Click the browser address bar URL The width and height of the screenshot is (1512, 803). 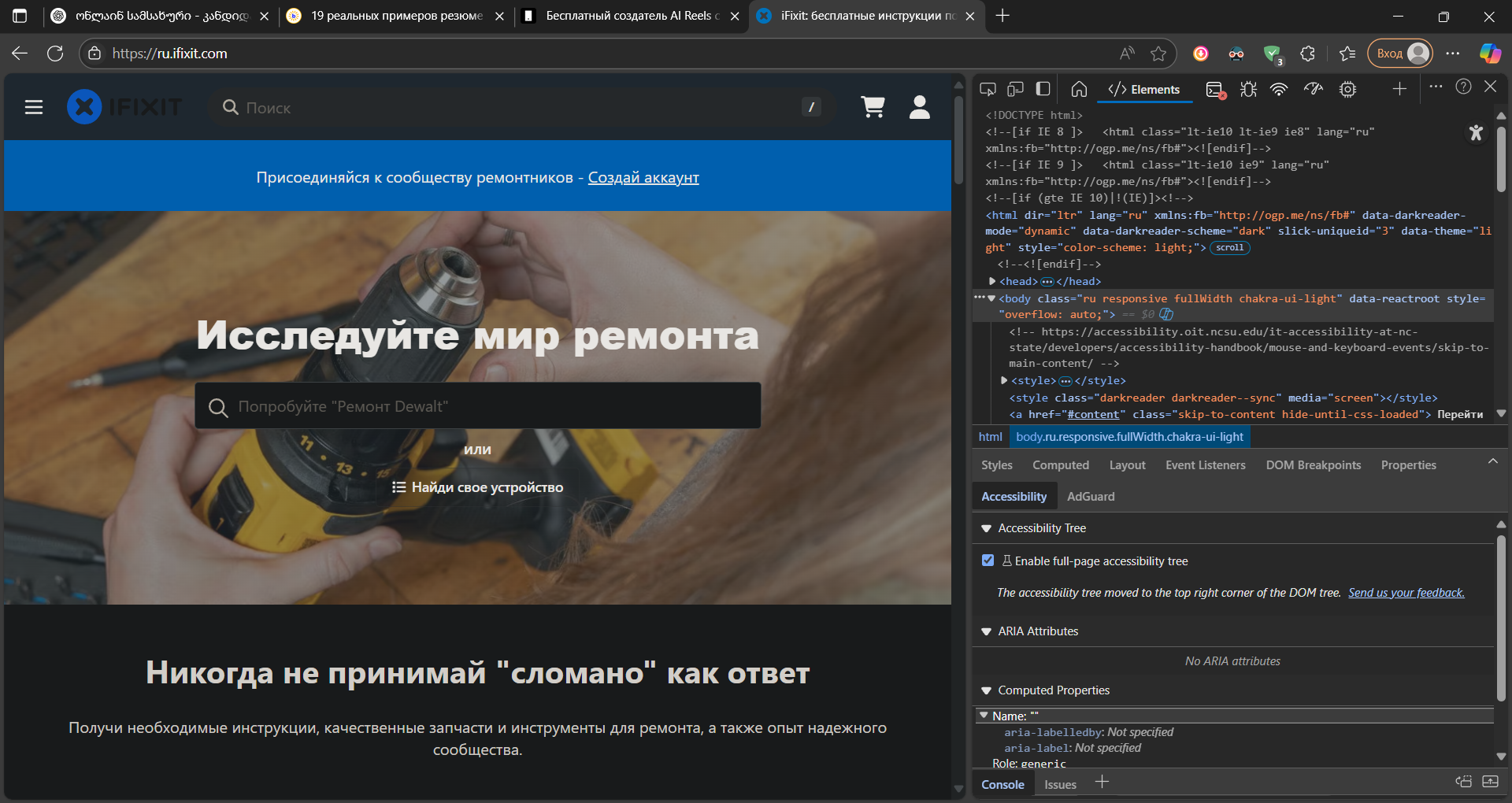coord(169,54)
